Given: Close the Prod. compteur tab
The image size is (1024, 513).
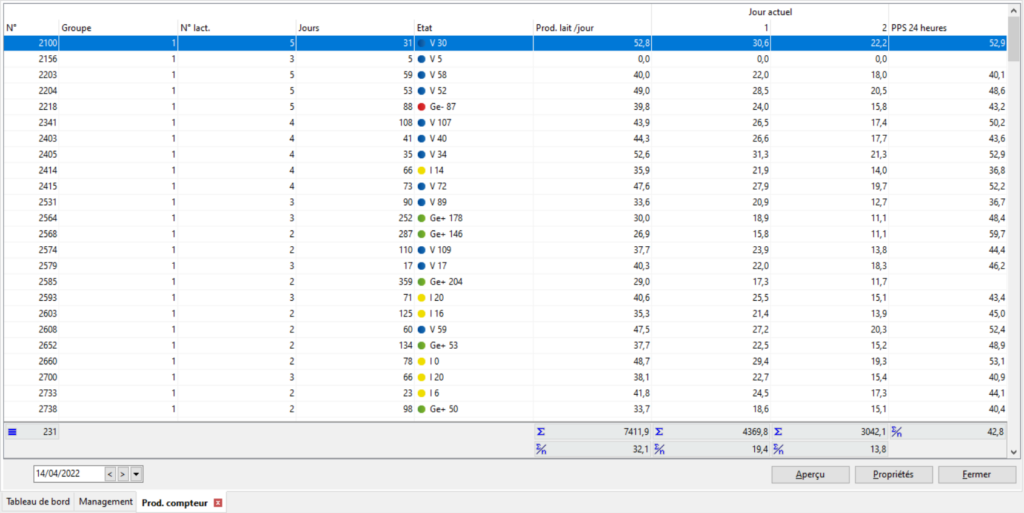Looking at the screenshot, I should point(218,502).
